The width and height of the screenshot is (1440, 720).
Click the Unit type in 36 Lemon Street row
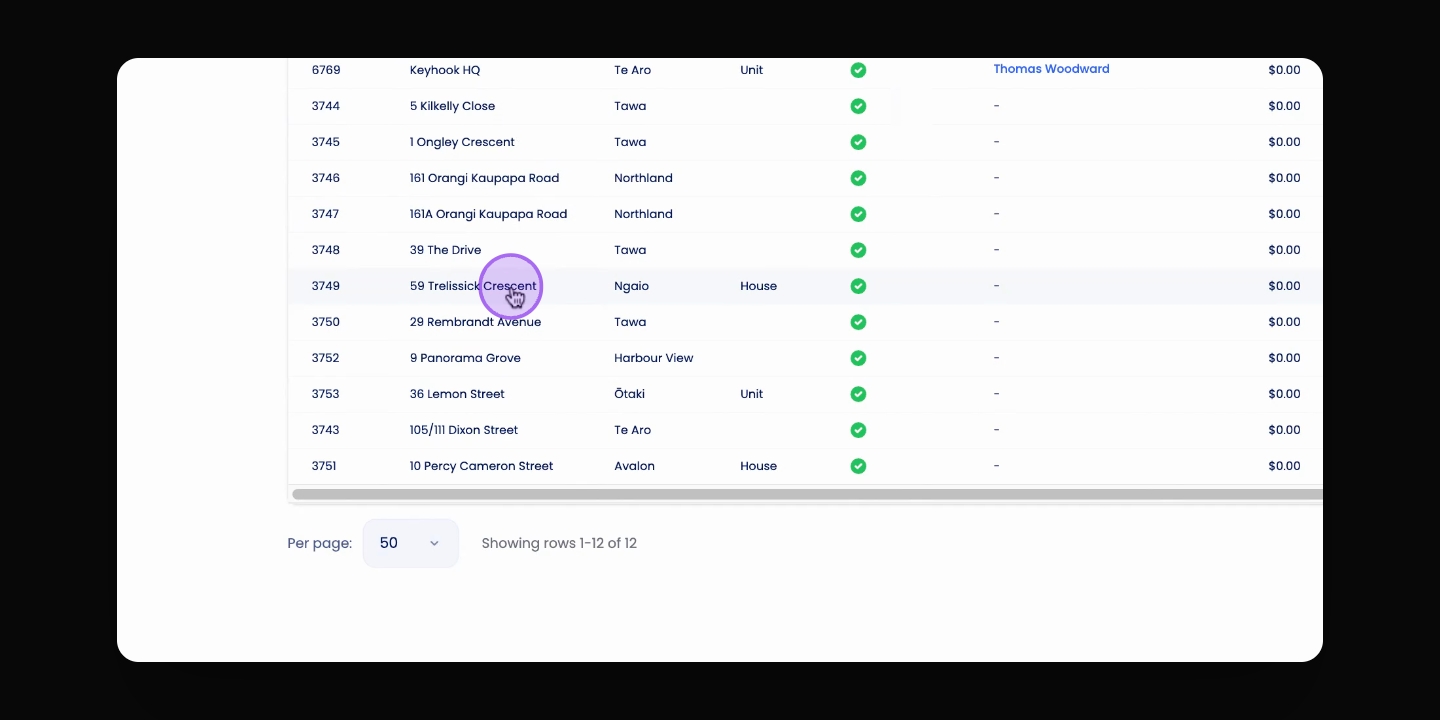pos(751,394)
